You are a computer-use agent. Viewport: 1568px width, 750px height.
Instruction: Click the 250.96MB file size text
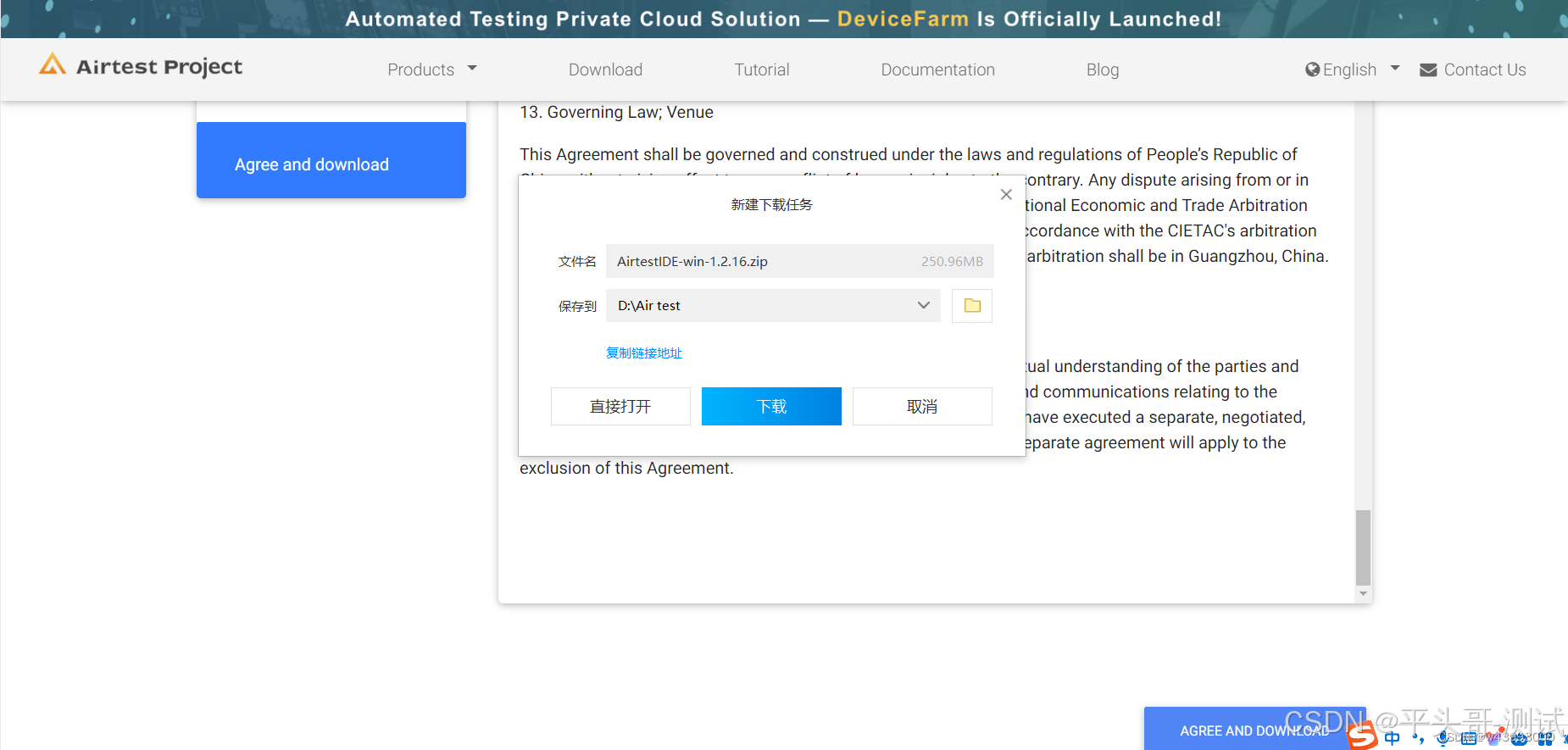[952, 261]
